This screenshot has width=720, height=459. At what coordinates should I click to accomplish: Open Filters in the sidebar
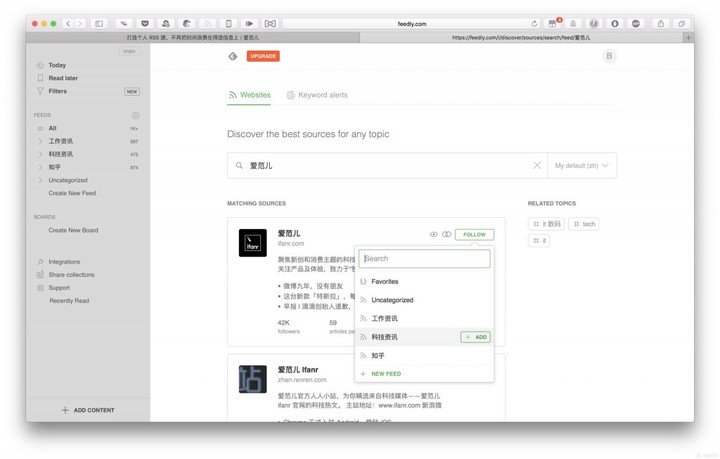57,91
